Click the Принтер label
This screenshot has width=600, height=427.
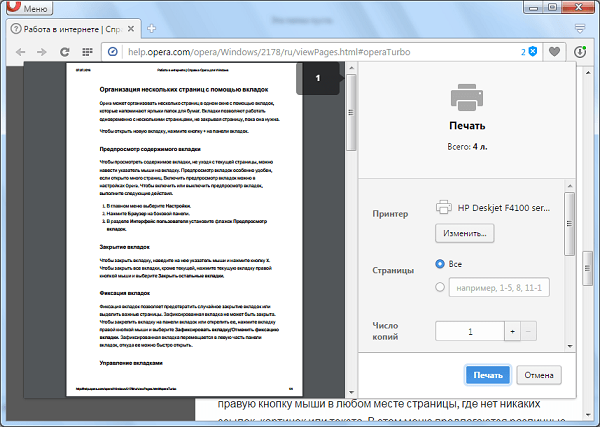pos(390,214)
